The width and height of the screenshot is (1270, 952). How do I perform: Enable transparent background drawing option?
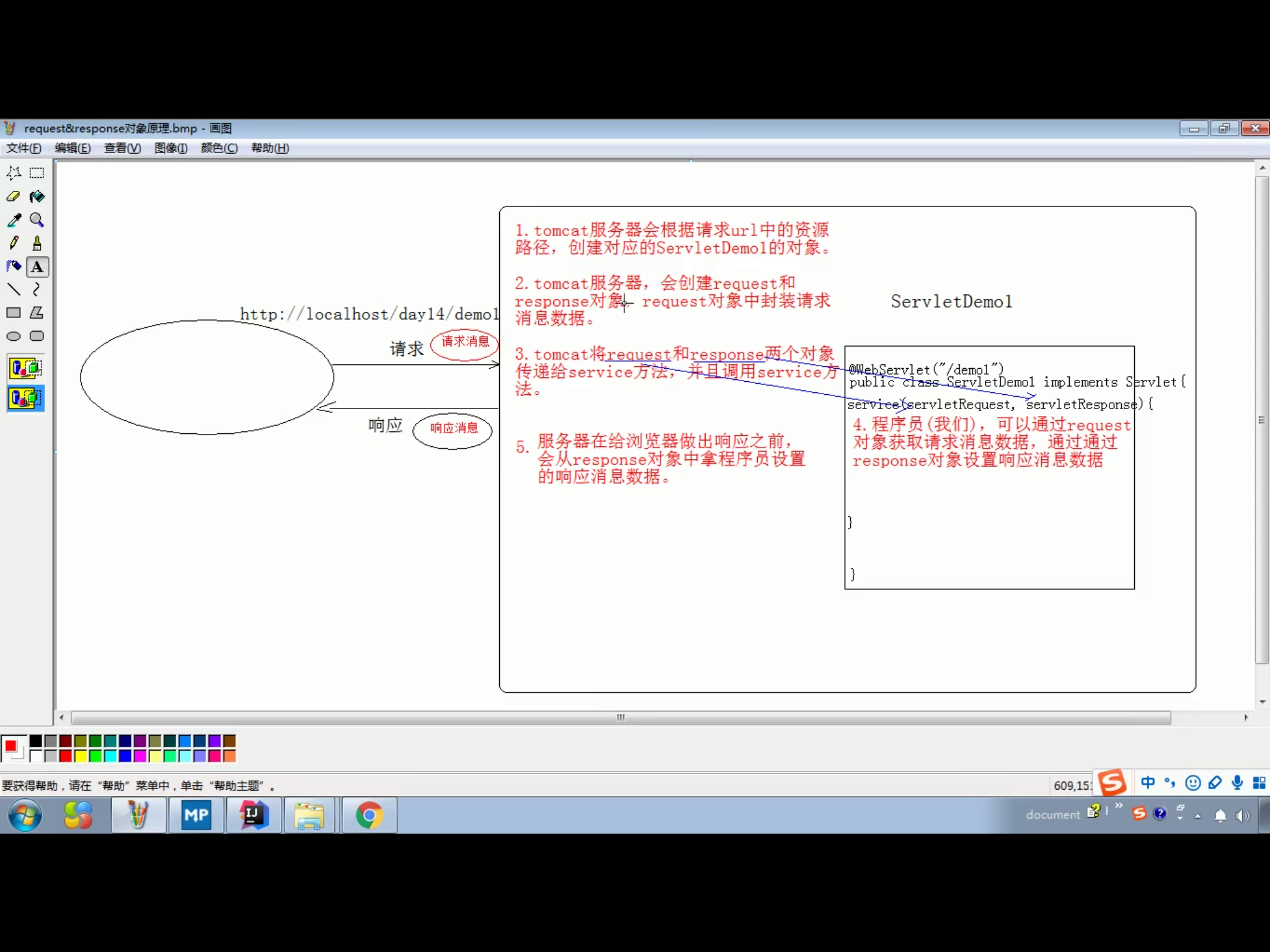[25, 398]
